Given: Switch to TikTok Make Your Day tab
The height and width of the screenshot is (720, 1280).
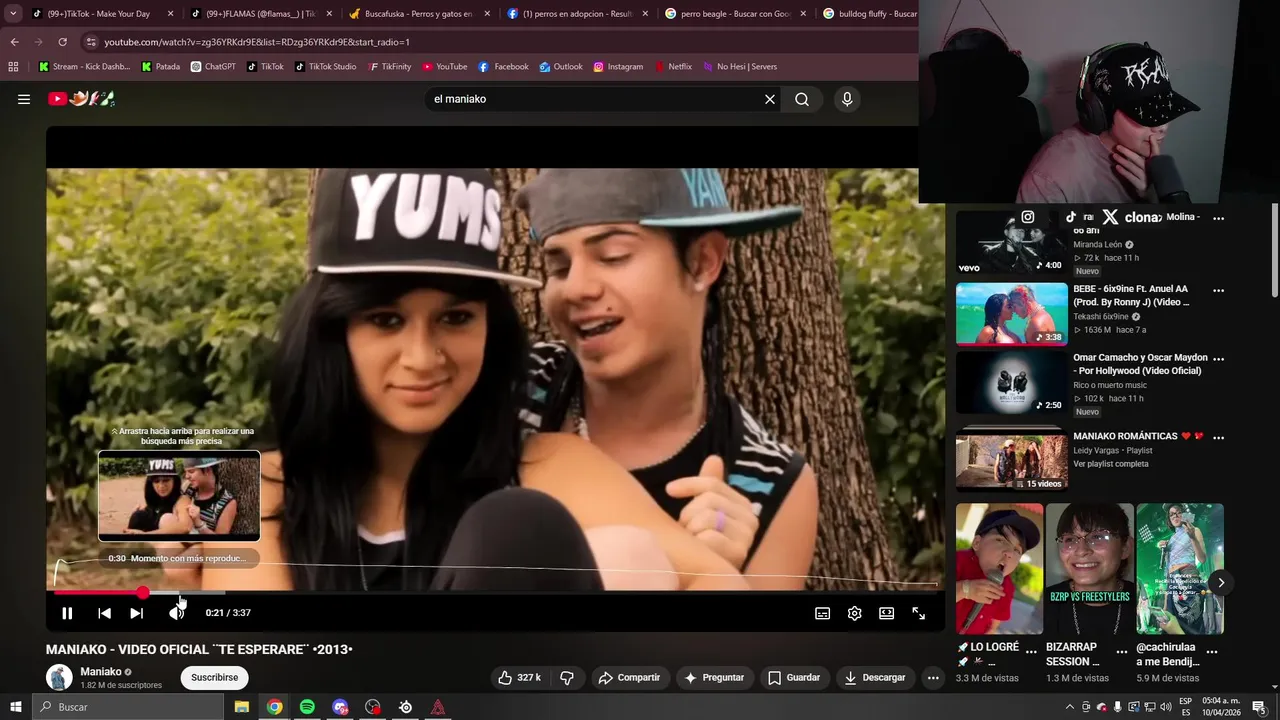Looking at the screenshot, I should click(103, 14).
